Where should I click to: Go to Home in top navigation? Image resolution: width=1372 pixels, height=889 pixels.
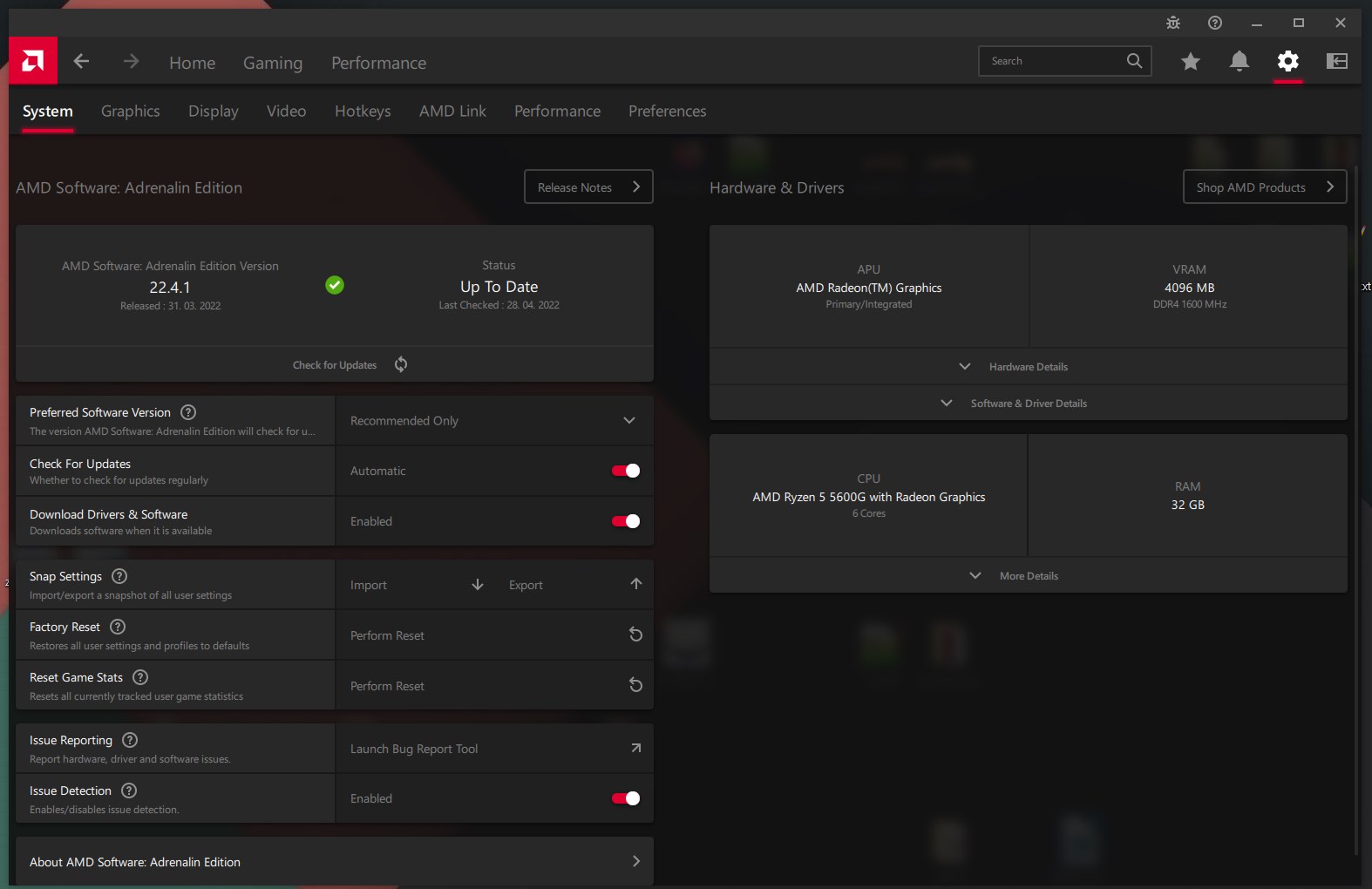pyautogui.click(x=193, y=63)
